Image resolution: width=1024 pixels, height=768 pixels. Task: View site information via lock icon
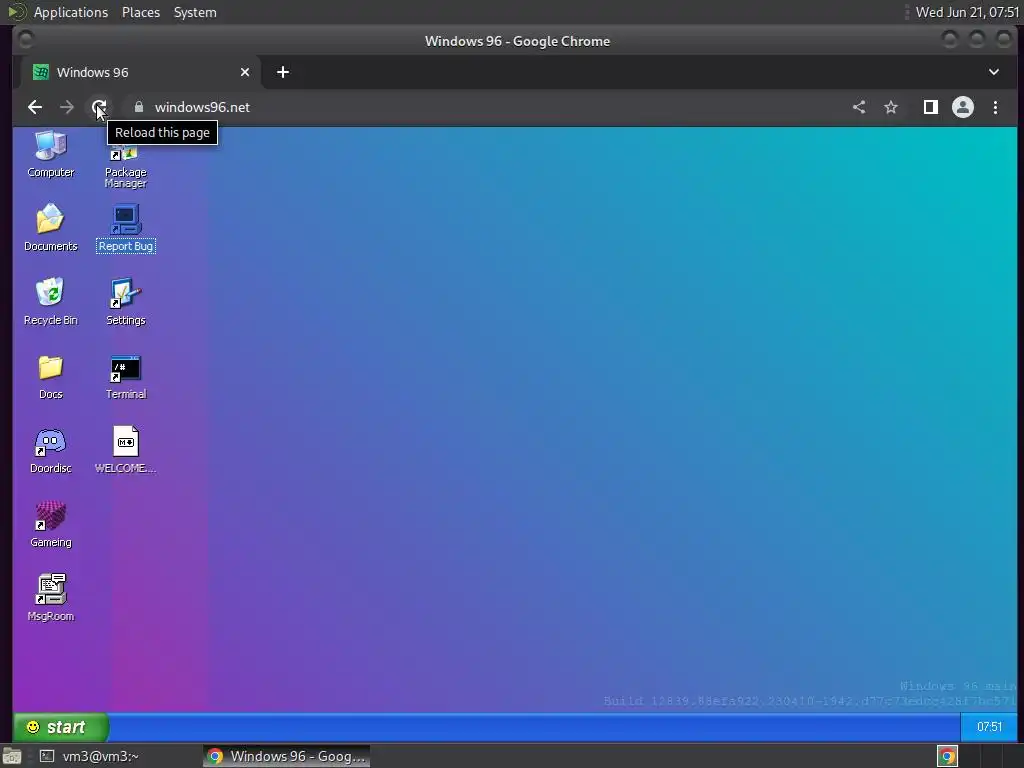[138, 107]
